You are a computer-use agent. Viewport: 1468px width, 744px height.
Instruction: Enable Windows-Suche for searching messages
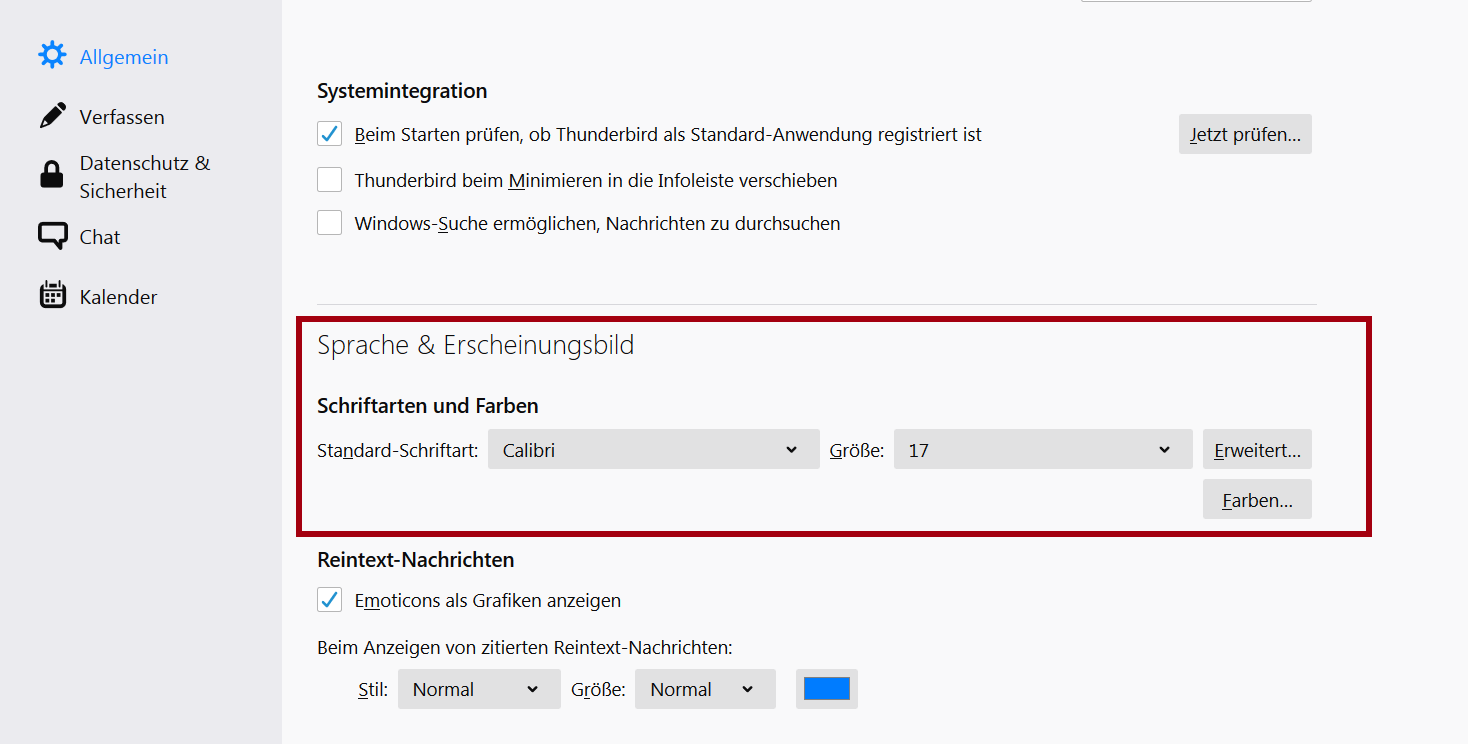(329, 223)
